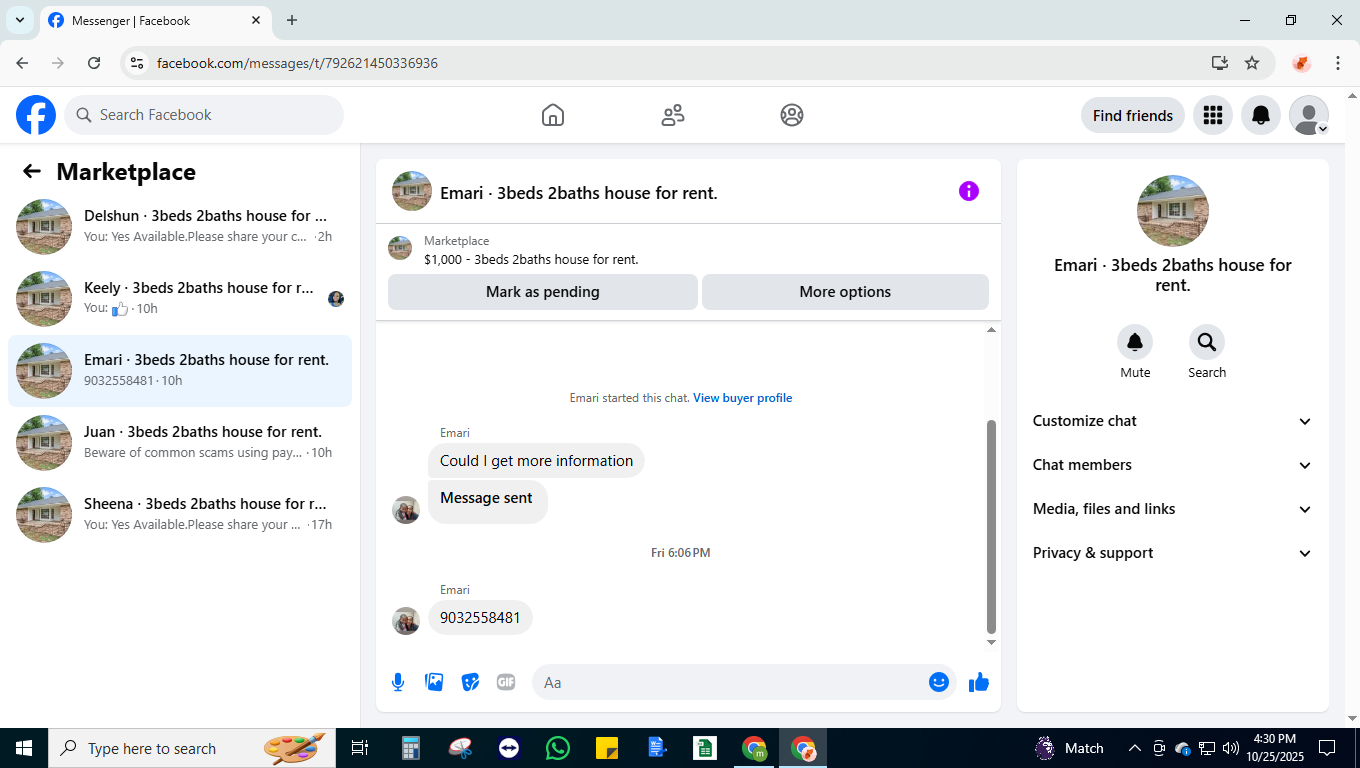The width and height of the screenshot is (1360, 768).
Task: Open the Friends icon in top navigation
Action: click(x=673, y=115)
